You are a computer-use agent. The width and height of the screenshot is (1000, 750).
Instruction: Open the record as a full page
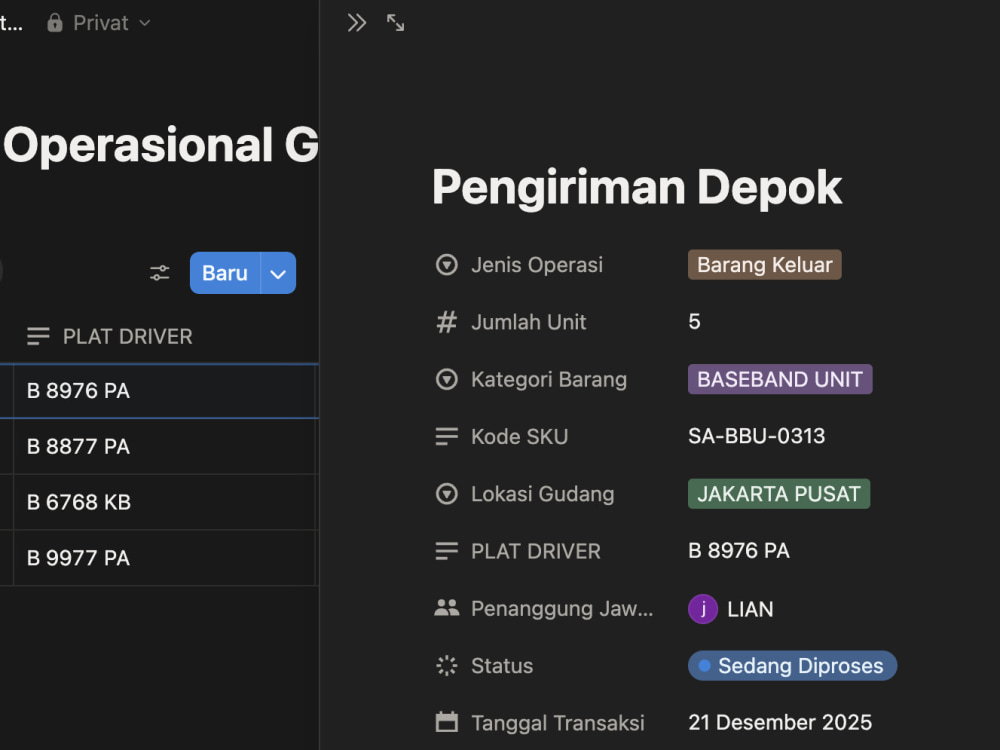(x=395, y=23)
